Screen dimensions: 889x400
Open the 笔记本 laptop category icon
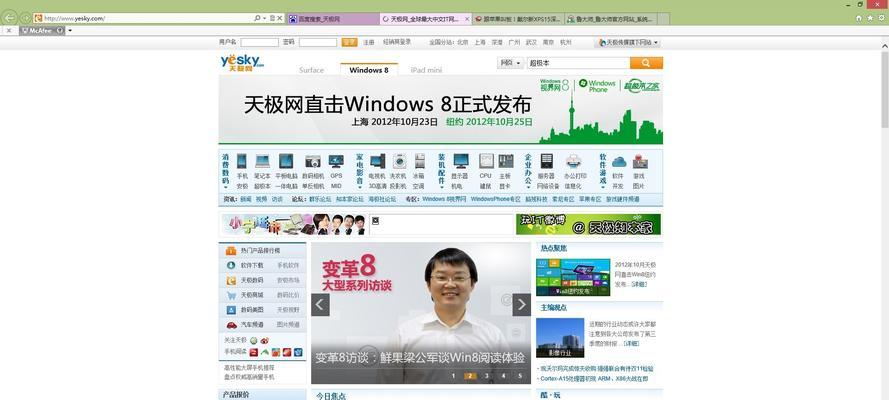tap(262, 161)
